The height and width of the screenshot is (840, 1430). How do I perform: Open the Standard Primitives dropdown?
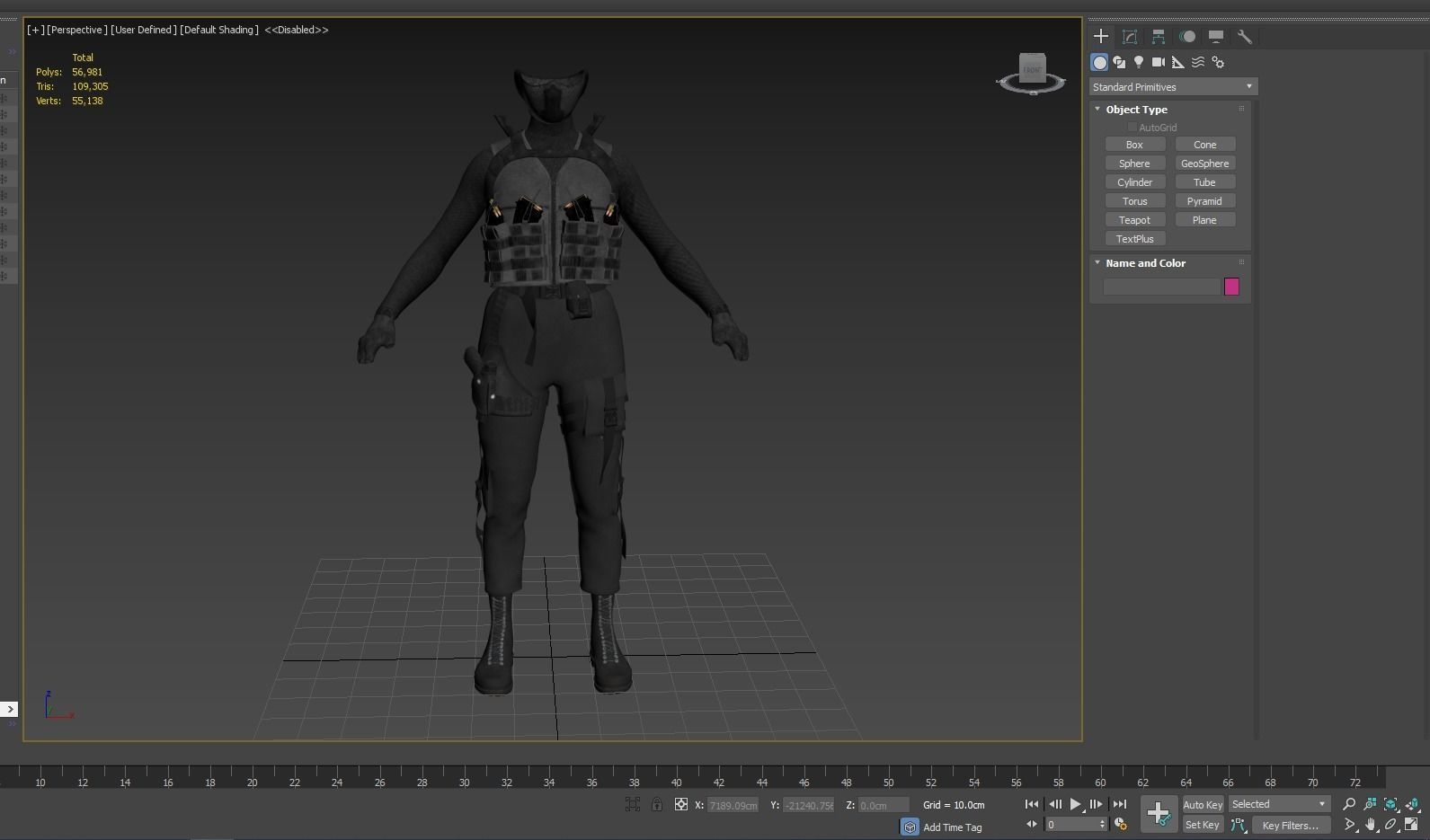coord(1173,87)
